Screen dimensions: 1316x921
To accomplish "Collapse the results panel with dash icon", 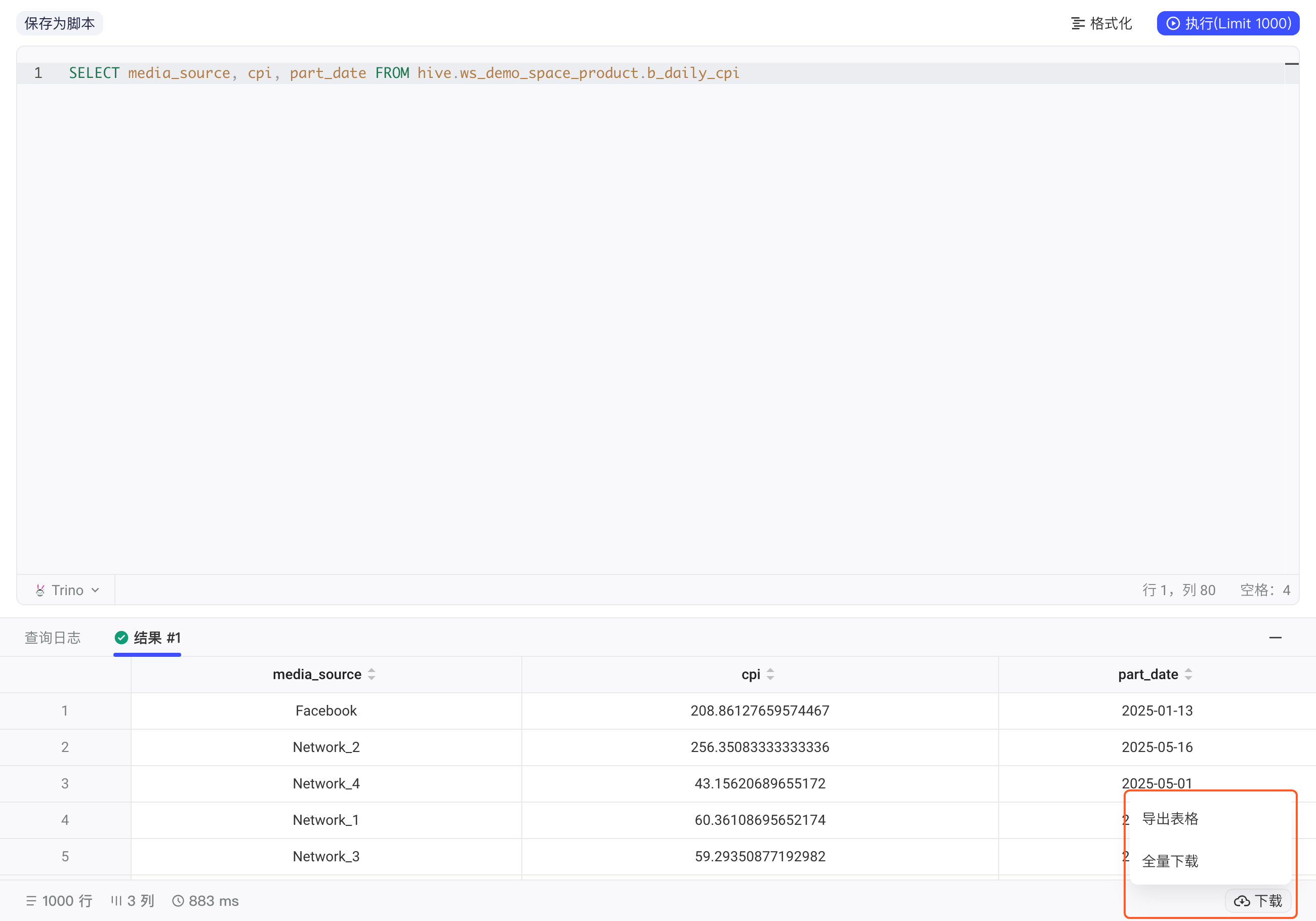I will pos(1276,637).
